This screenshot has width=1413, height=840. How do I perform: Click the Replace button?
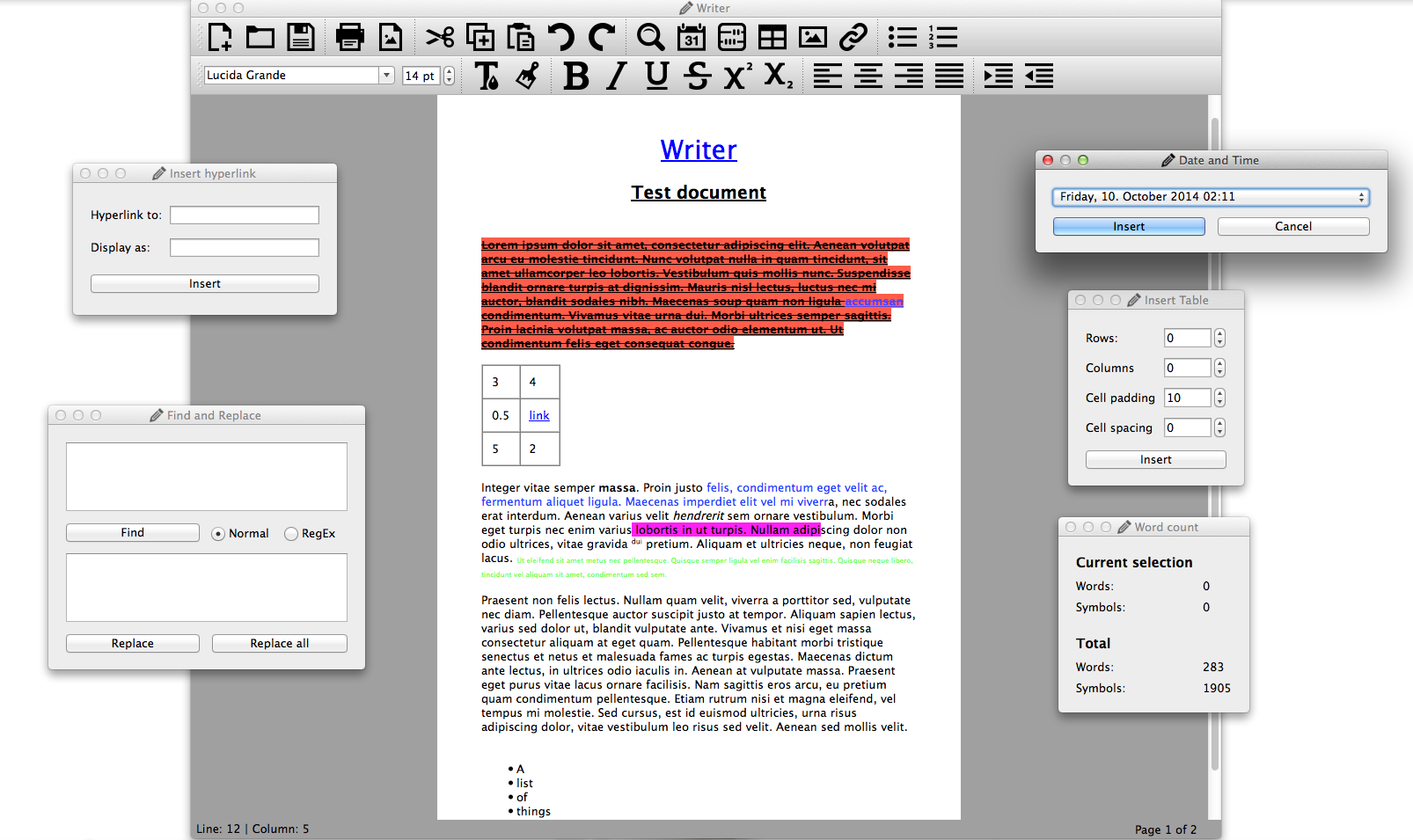pos(133,644)
